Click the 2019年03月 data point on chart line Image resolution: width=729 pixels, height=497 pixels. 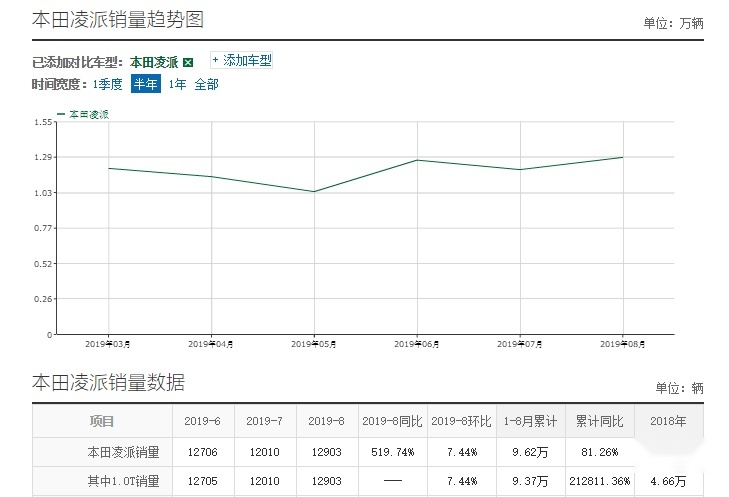tap(109, 168)
